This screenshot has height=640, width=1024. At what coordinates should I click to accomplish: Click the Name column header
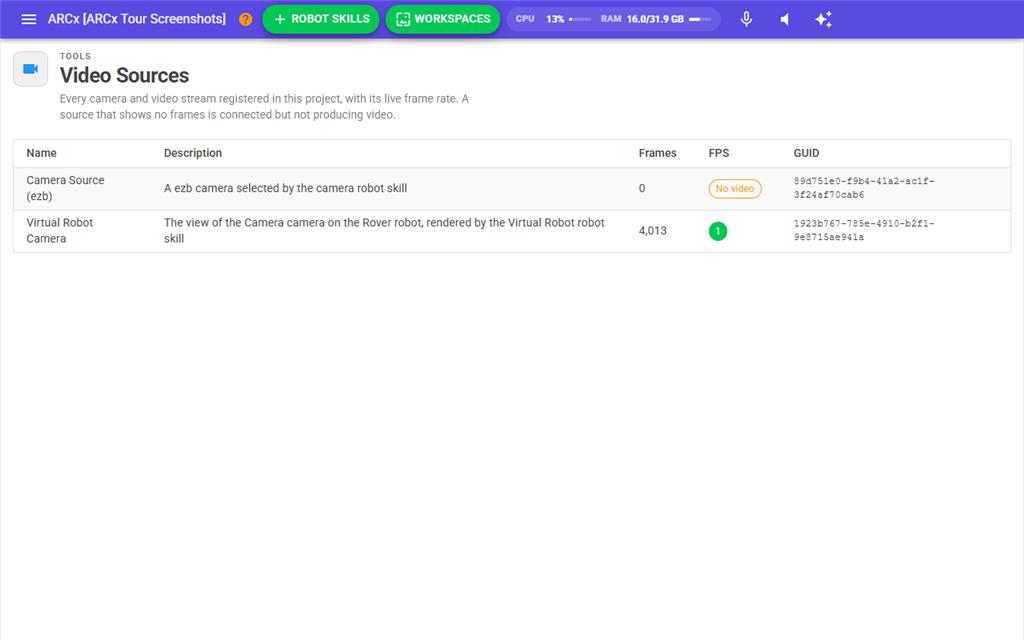coord(41,153)
